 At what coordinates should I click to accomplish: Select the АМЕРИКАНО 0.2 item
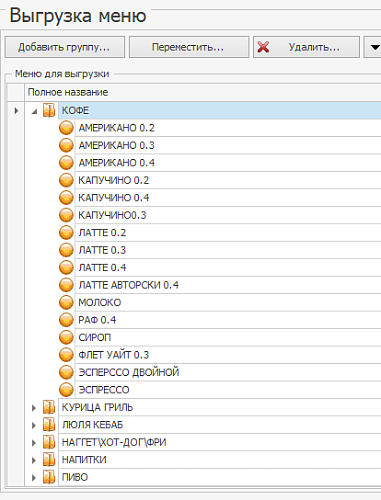(228, 128)
